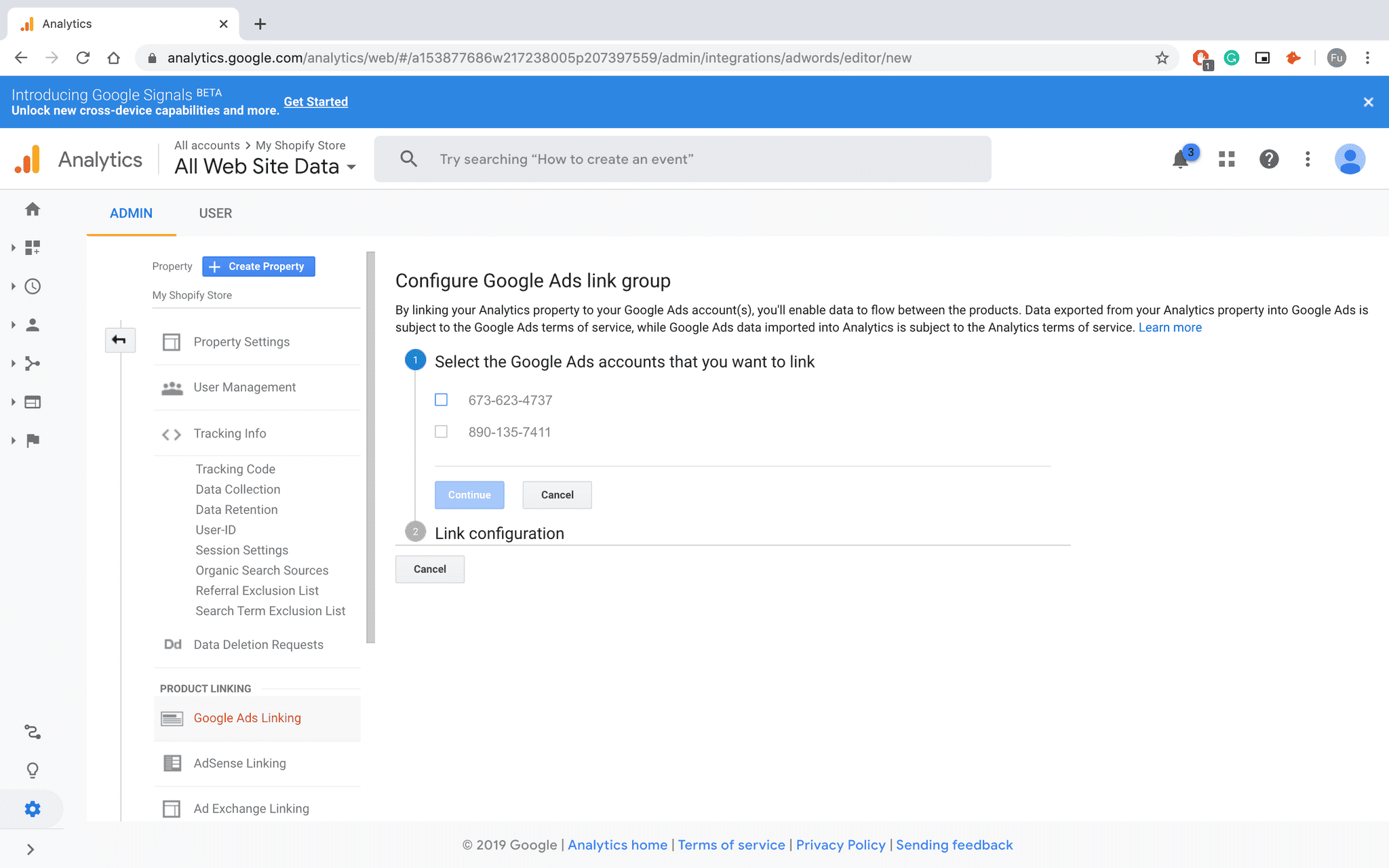Expand the Customization sidebar arrow
The width and height of the screenshot is (1389, 868).
pos(13,248)
